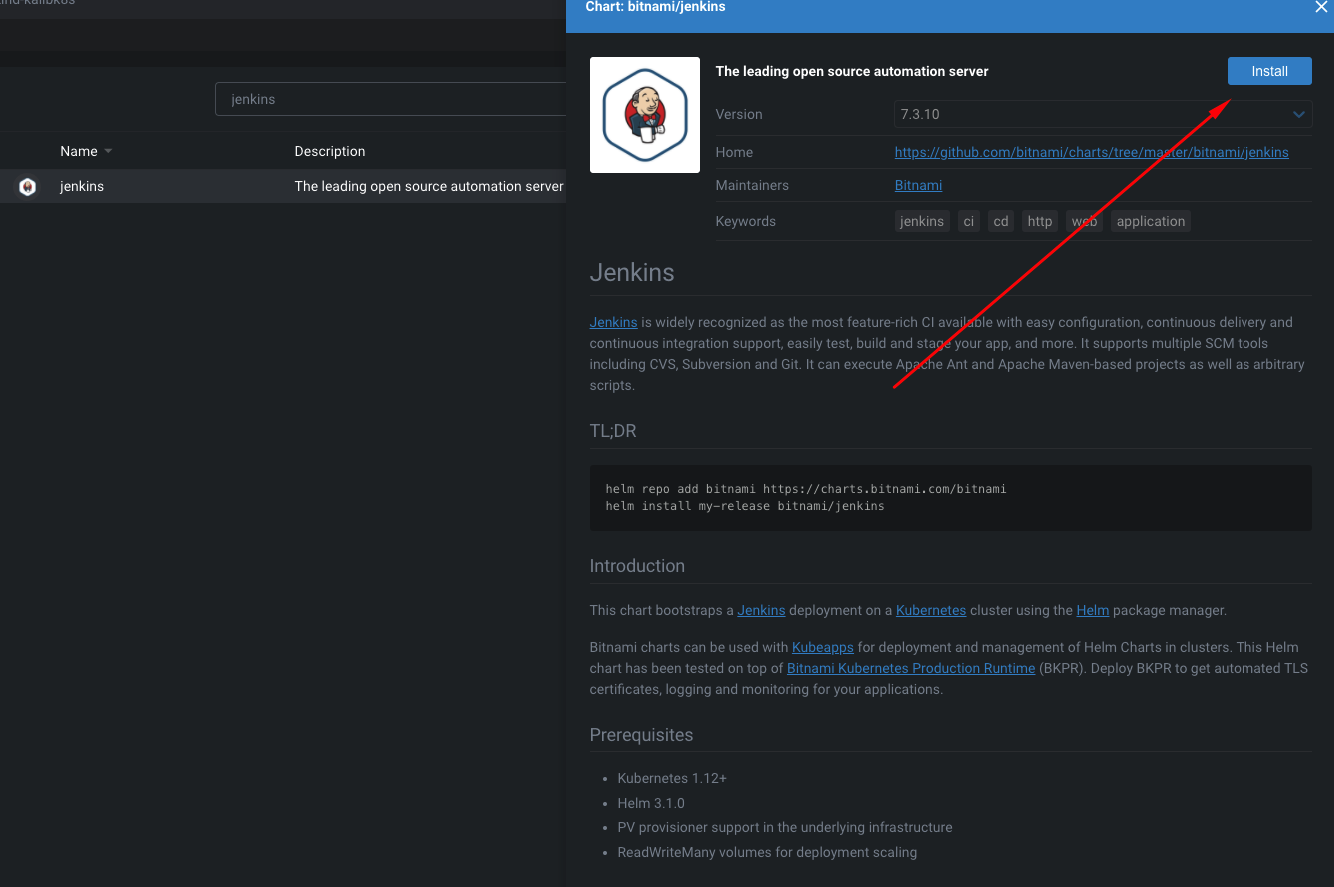
Task: Click the 'http' keyword tag
Action: coord(1040,222)
